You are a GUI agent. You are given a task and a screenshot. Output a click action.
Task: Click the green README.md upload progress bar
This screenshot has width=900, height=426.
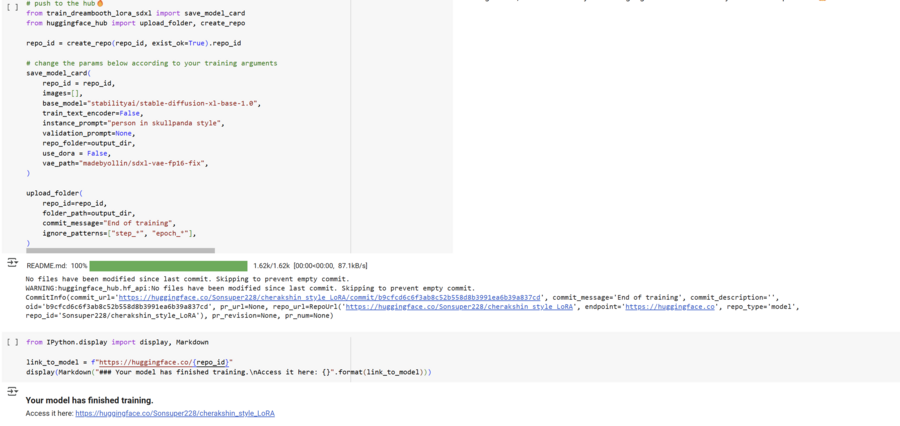coord(168,266)
